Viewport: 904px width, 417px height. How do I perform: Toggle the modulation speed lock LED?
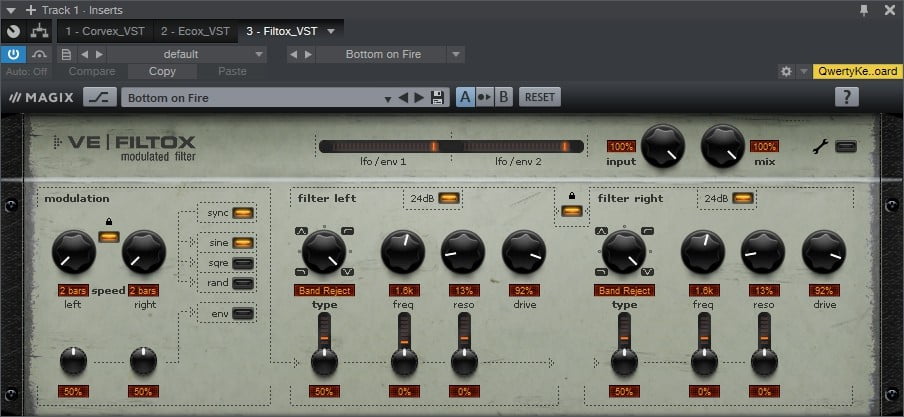(x=109, y=236)
